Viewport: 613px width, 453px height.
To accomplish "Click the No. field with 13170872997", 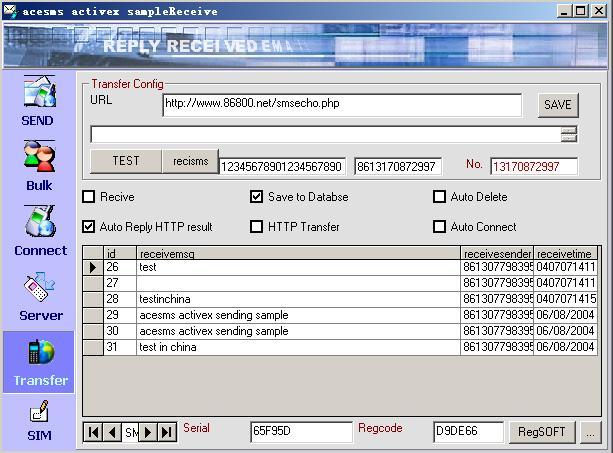I will (x=534, y=167).
